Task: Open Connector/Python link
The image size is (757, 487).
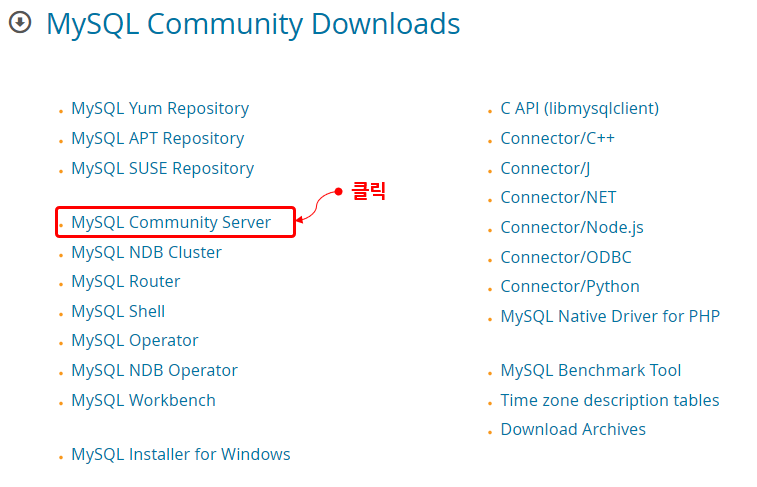Action: pyautogui.click(x=570, y=287)
